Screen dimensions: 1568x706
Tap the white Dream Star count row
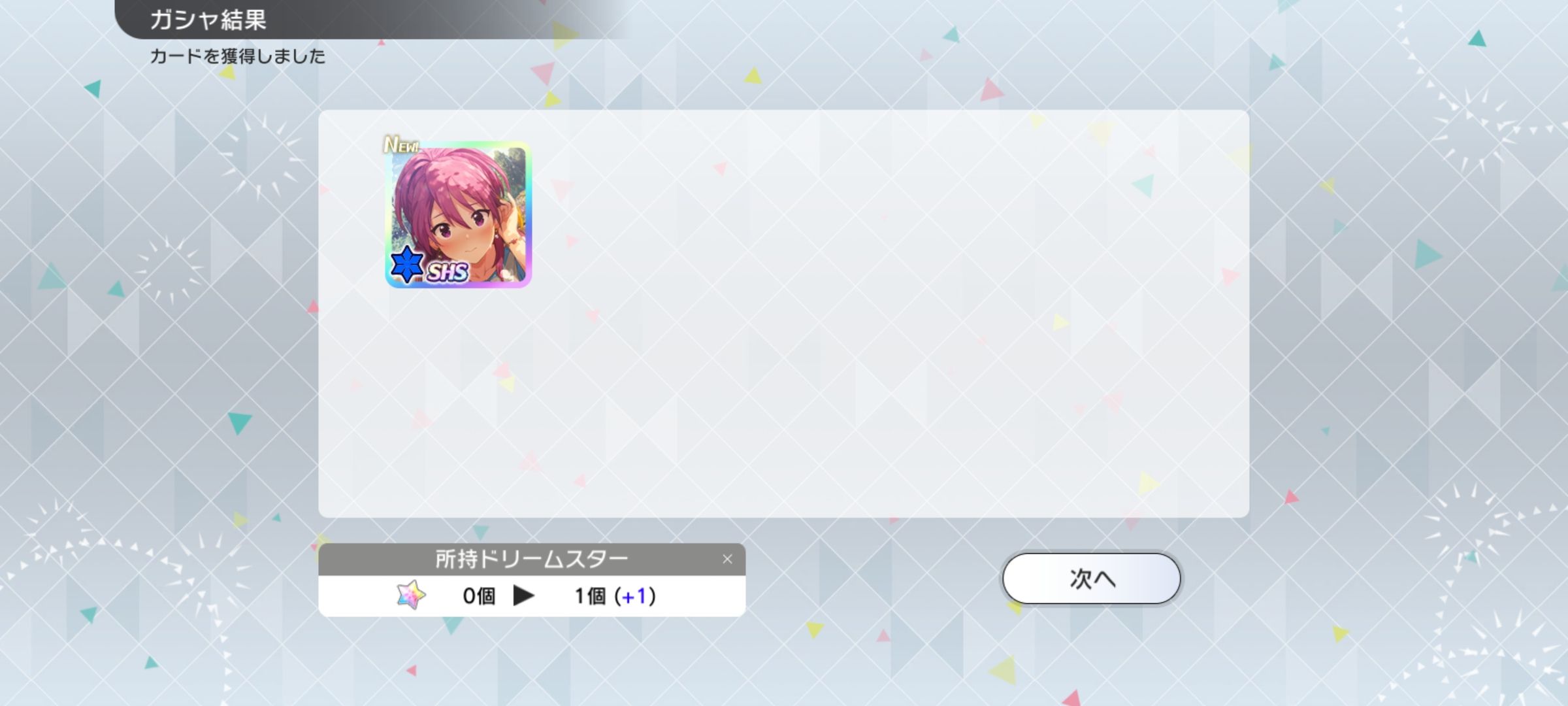pyautogui.click(x=532, y=596)
